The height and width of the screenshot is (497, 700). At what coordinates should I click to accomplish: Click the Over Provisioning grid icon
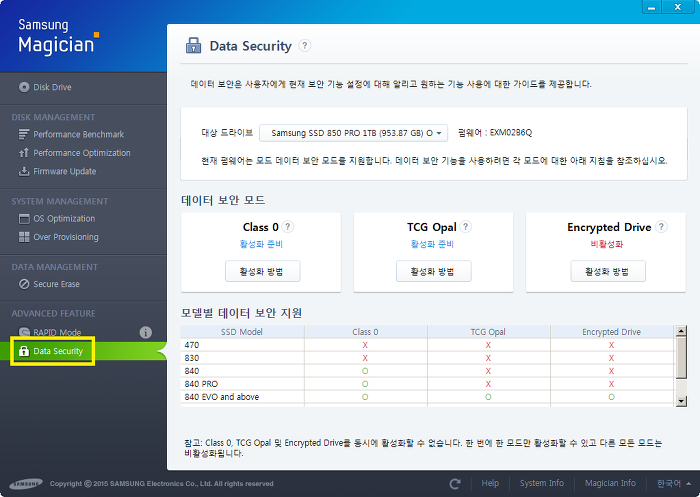click(24, 237)
